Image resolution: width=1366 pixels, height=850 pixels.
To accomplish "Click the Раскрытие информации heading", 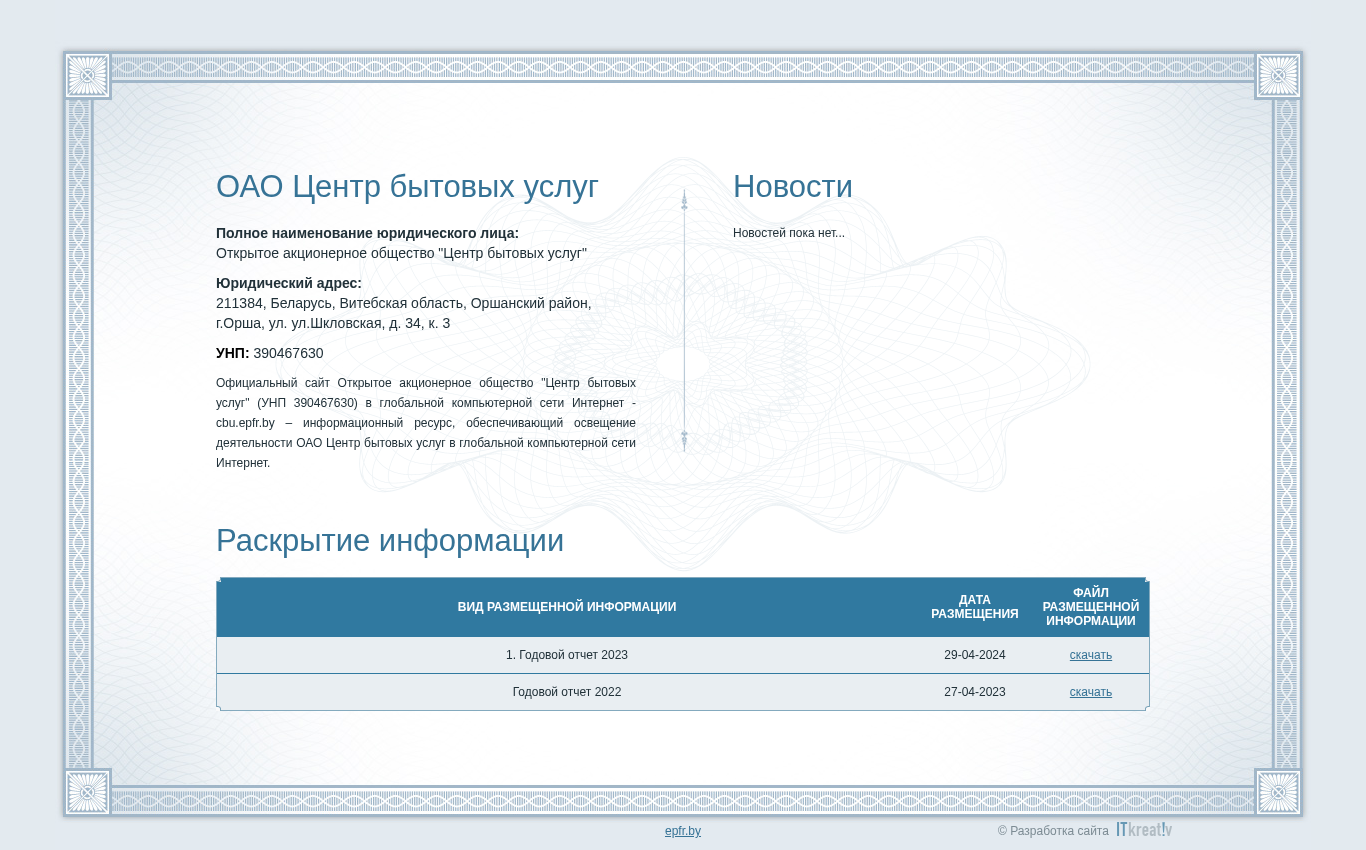I will (x=390, y=541).
